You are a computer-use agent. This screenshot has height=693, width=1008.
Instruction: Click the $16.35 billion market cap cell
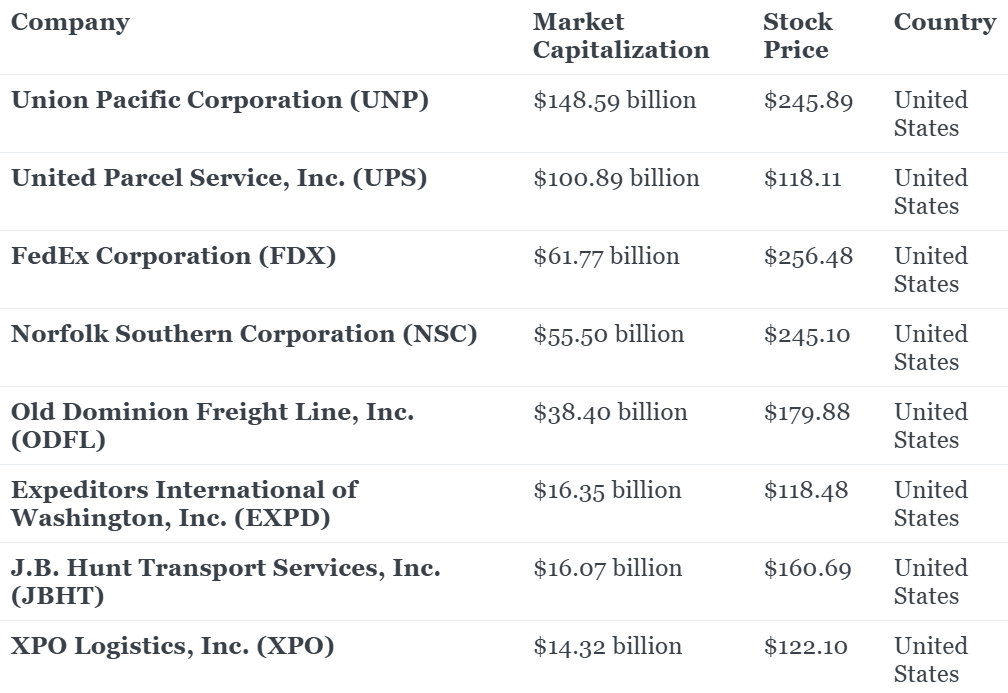[x=607, y=491]
